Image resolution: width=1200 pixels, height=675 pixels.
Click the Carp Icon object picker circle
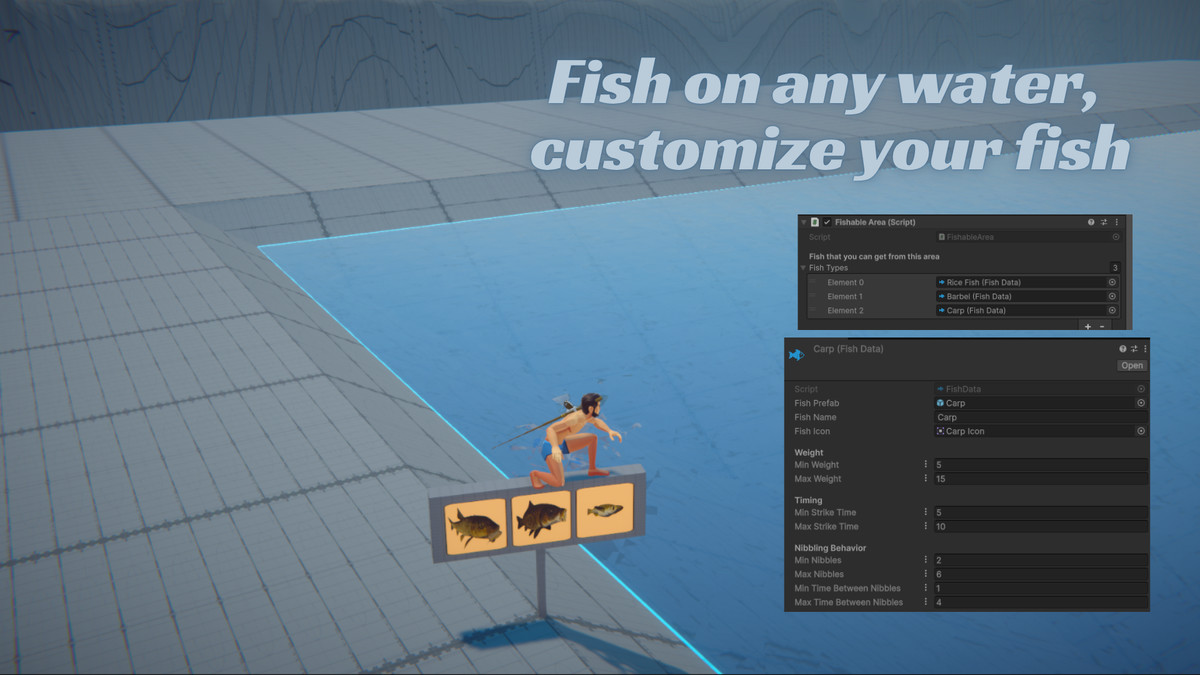(1139, 431)
